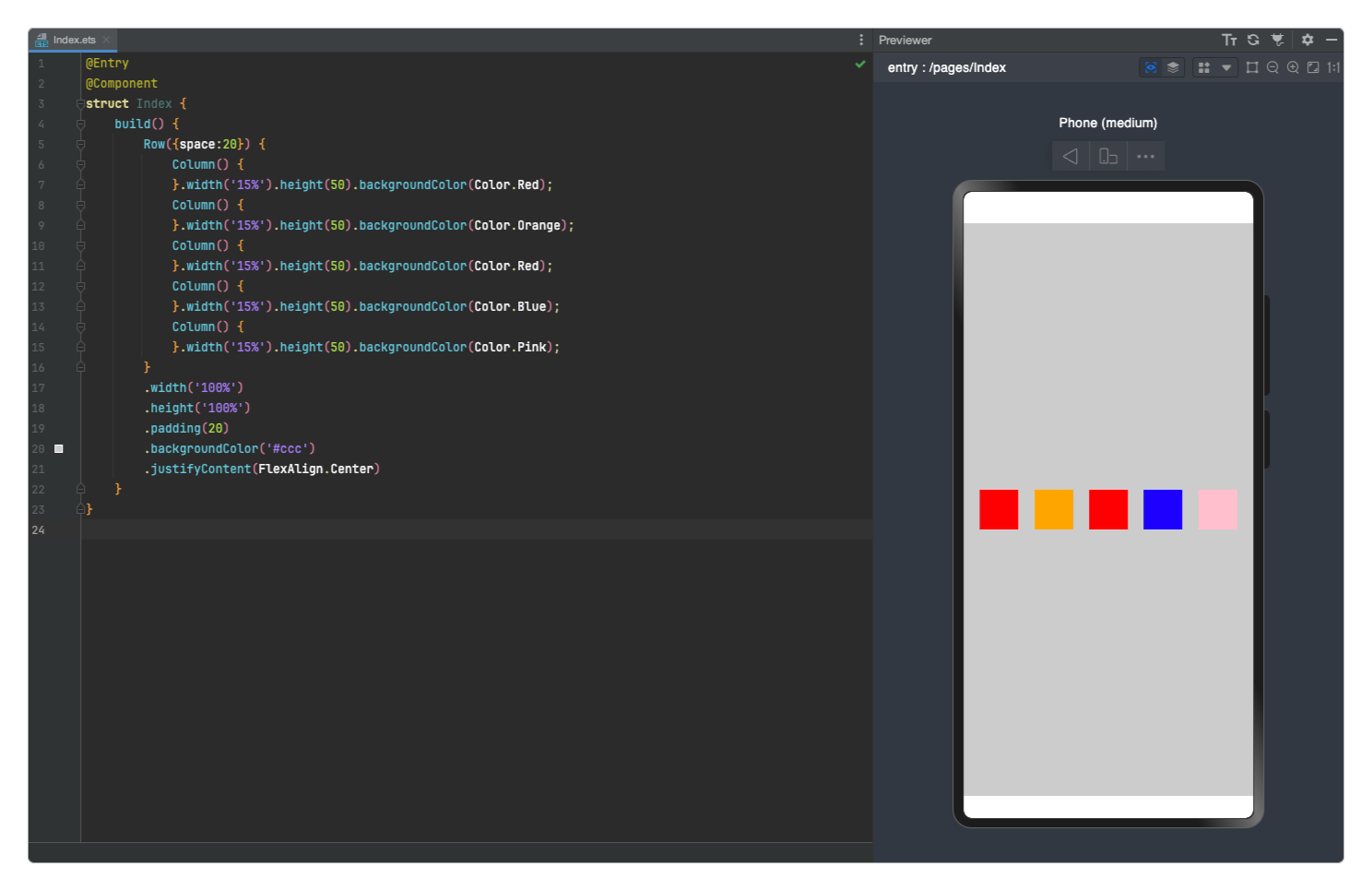Collapse the Row fold marker on line 5
The width and height of the screenshot is (1372, 891).
point(80,144)
